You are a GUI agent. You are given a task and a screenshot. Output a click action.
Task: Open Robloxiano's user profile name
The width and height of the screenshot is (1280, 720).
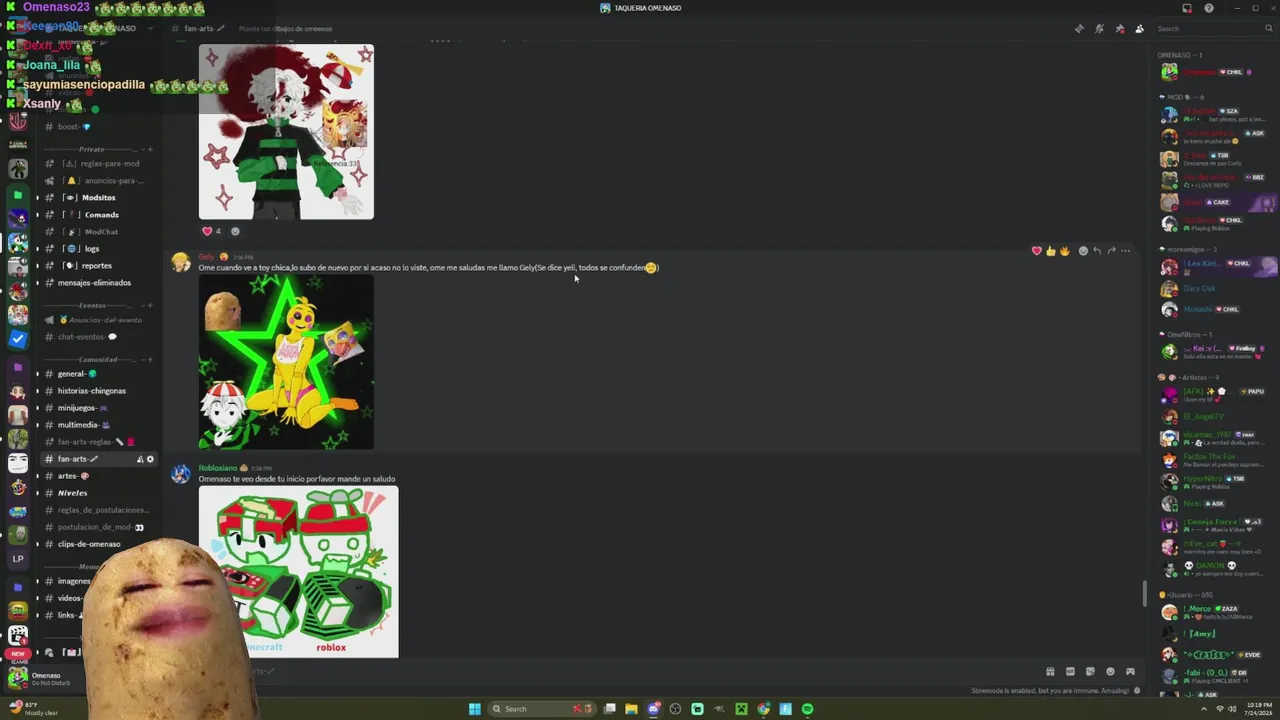tap(218, 468)
